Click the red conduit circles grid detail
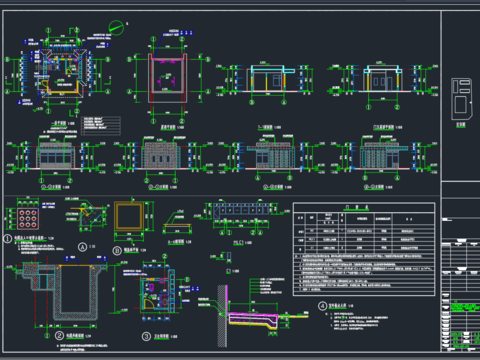Viewport: 480px width, 360px height. point(28,219)
